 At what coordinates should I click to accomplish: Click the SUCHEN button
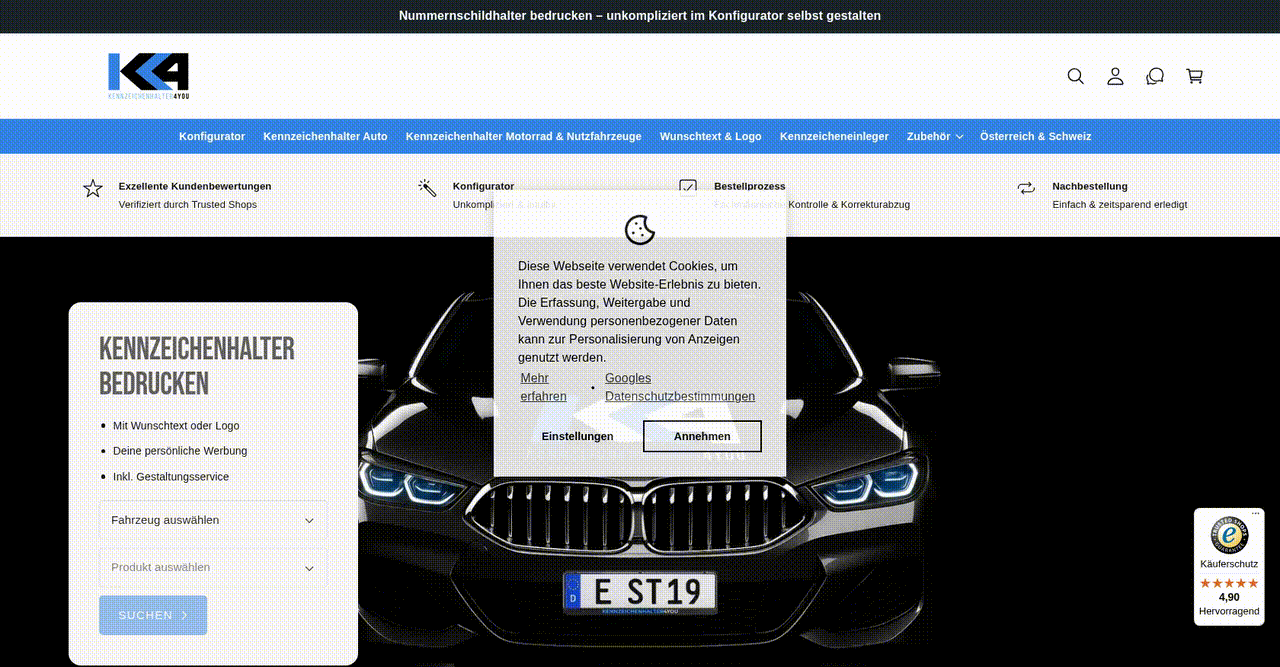[153, 615]
